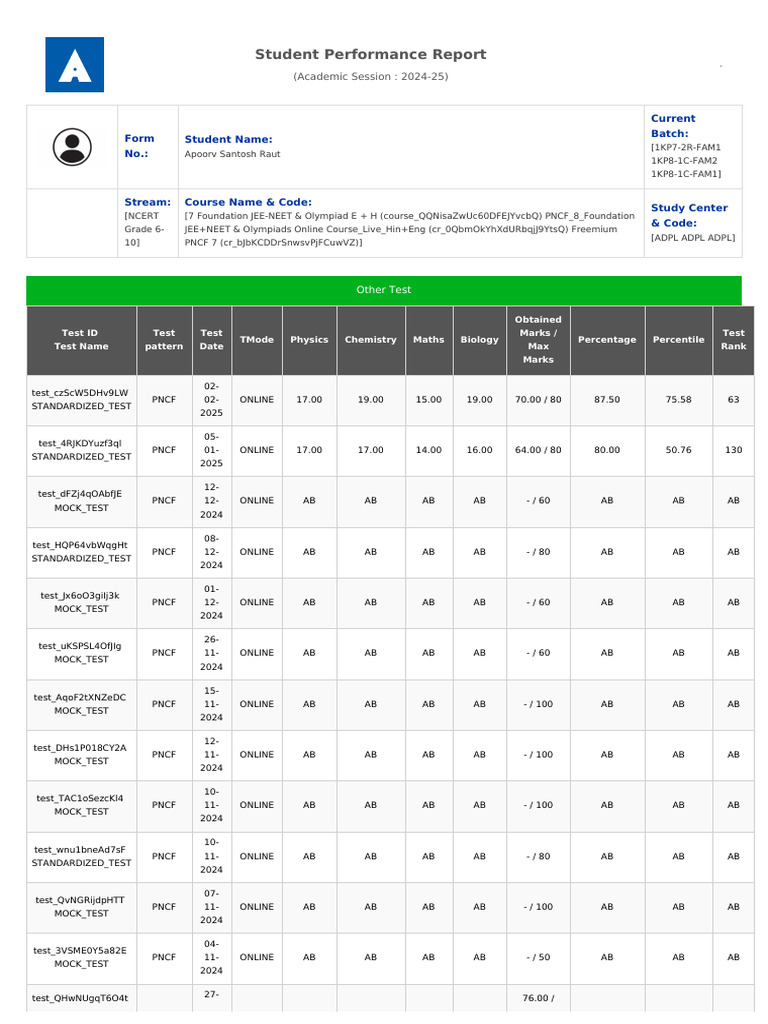Image resolution: width=768 pixels, height=1024 pixels.
Task: Click the Student Performance Report title
Action: (370, 54)
